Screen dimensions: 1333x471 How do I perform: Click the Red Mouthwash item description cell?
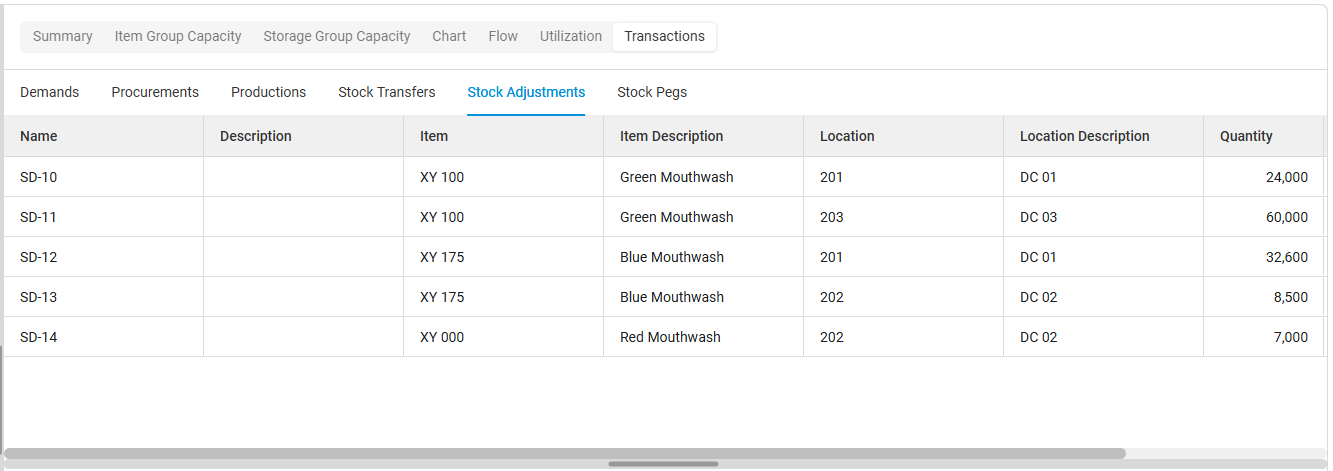tap(670, 337)
